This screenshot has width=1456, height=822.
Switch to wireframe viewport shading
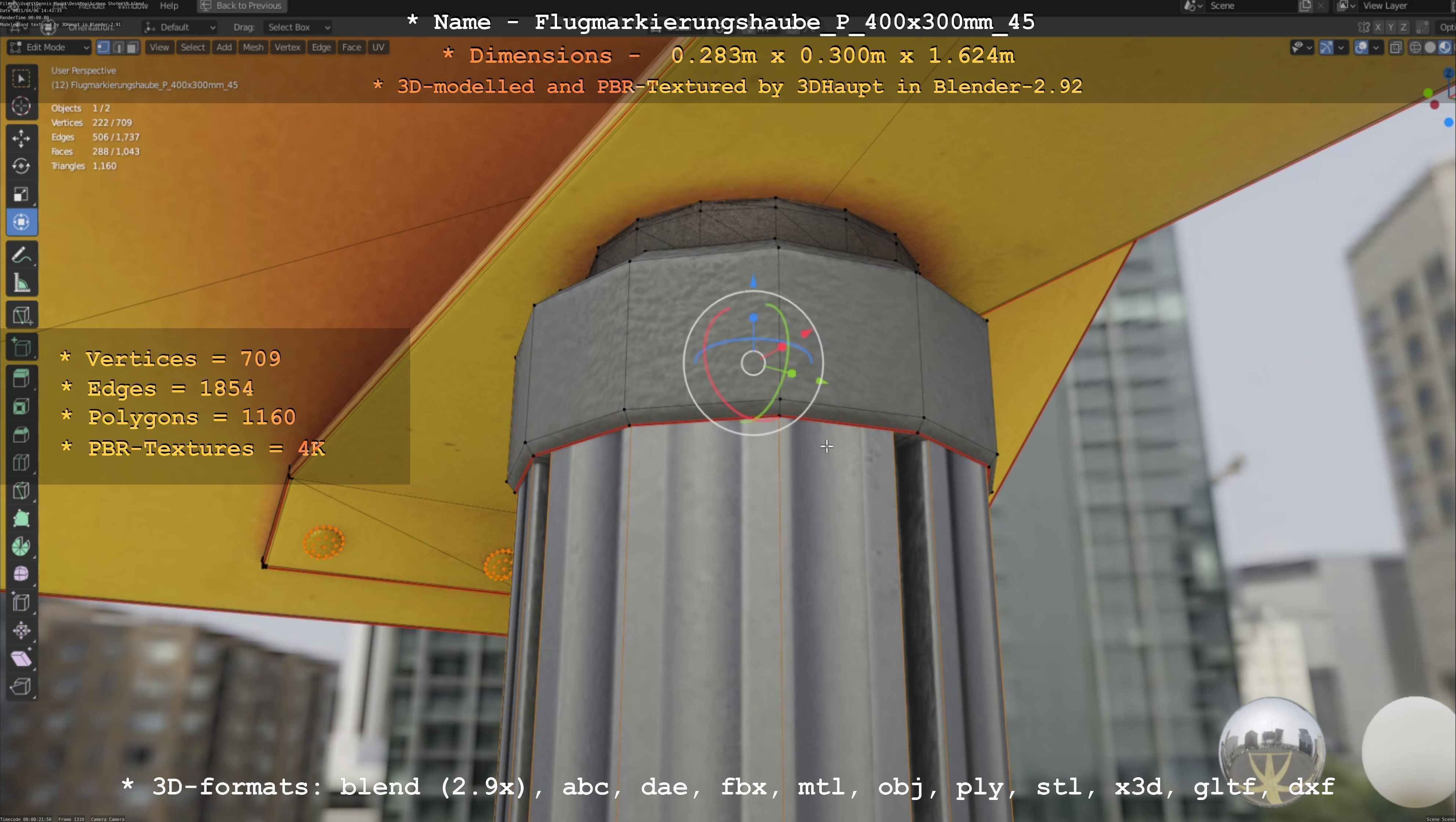coord(1415,47)
